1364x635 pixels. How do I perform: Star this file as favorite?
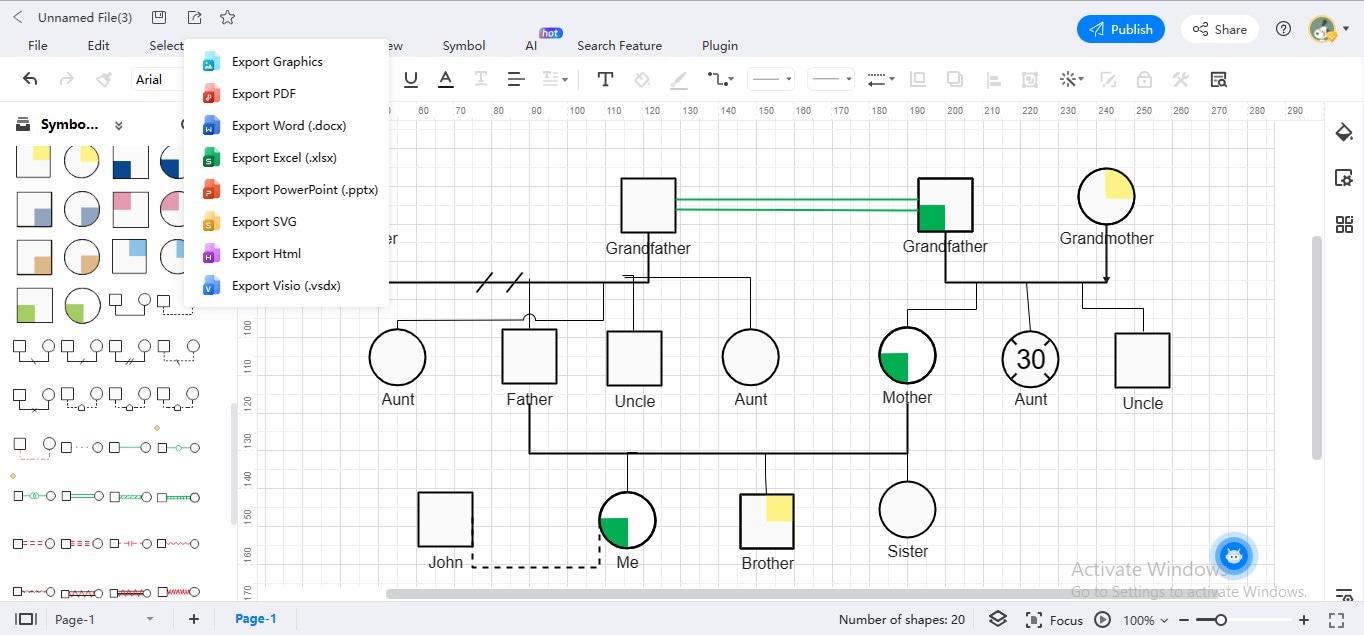click(227, 17)
